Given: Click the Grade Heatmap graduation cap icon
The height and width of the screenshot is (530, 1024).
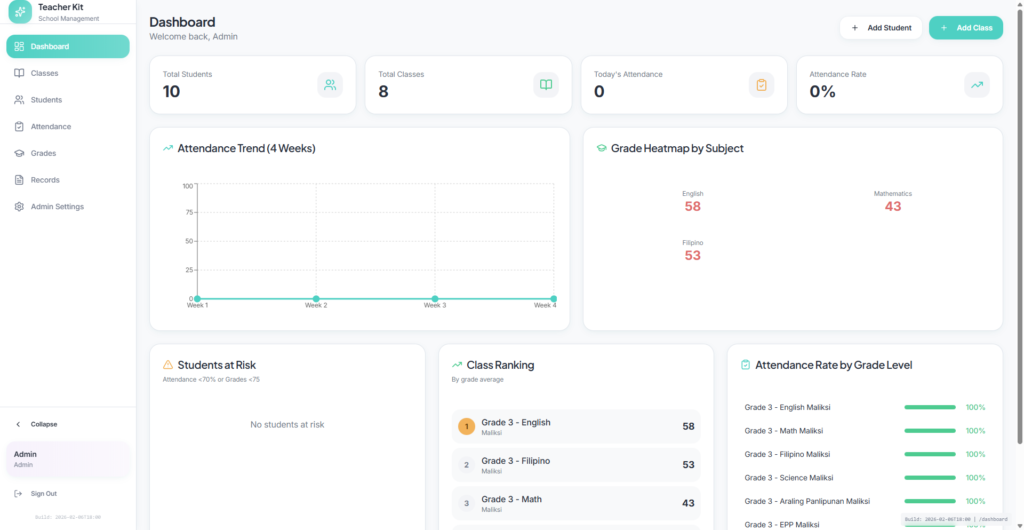Looking at the screenshot, I should 602,148.
